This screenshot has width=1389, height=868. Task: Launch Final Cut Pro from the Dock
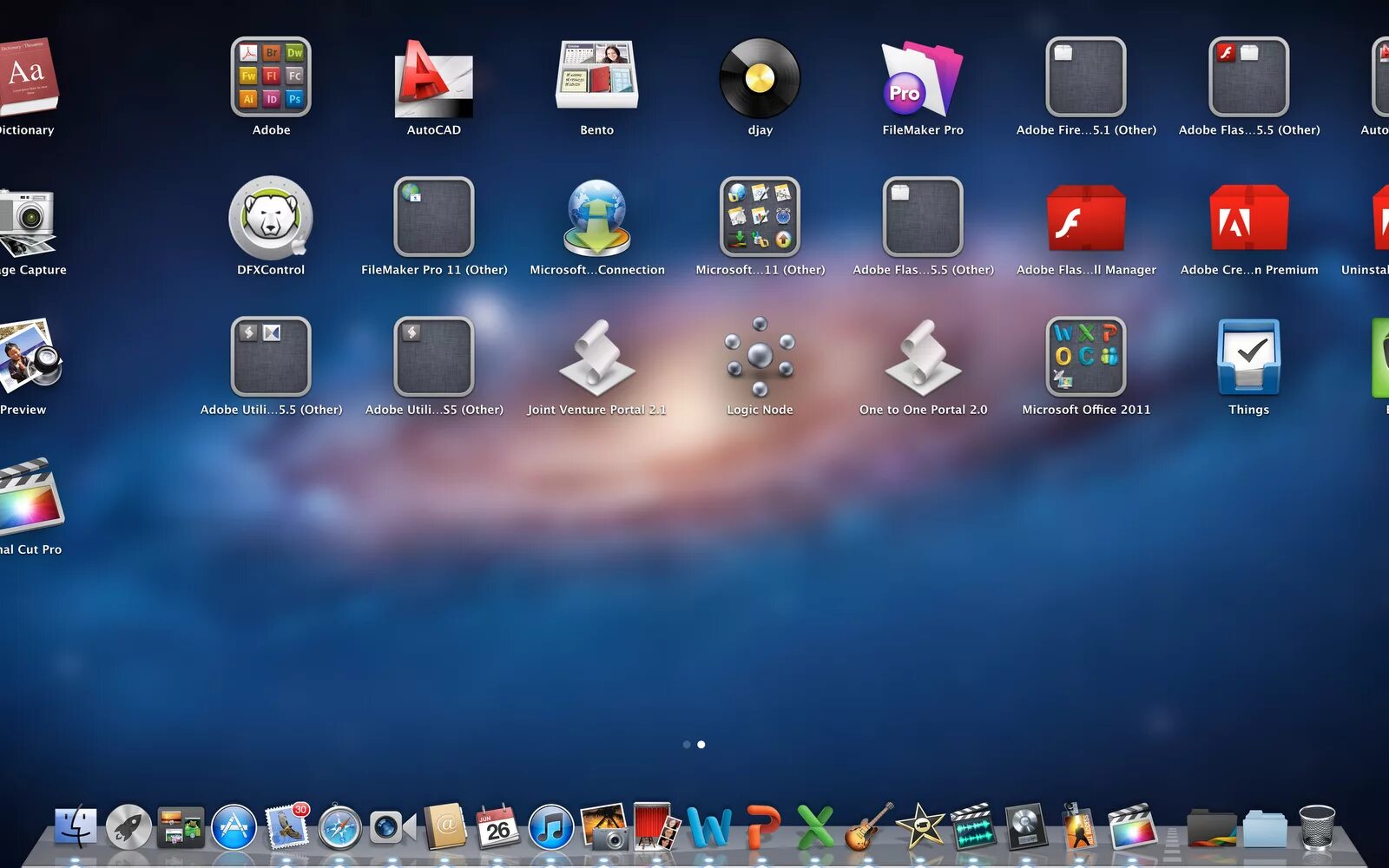[1132, 826]
